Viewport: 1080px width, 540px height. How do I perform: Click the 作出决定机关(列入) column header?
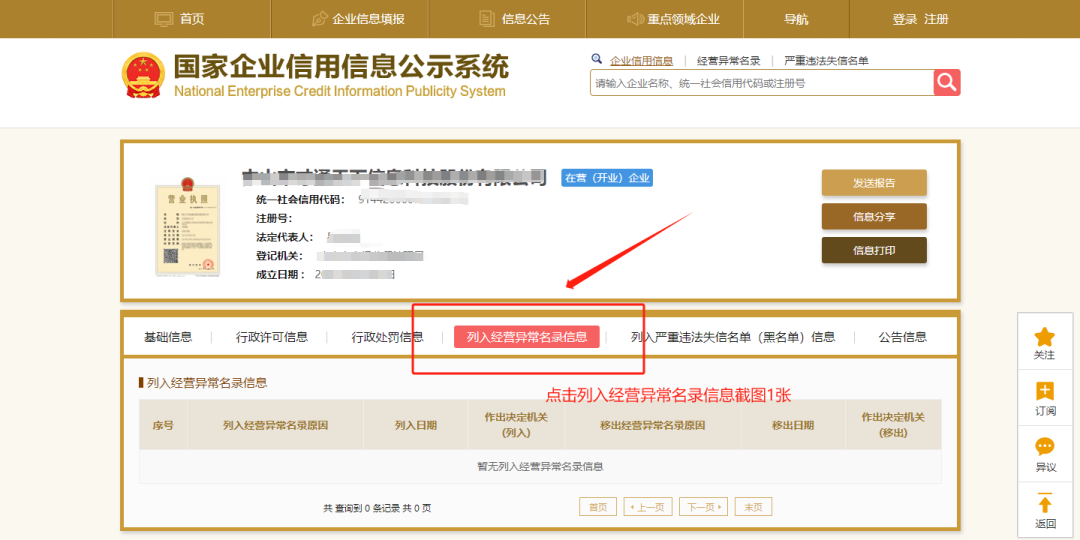516,425
